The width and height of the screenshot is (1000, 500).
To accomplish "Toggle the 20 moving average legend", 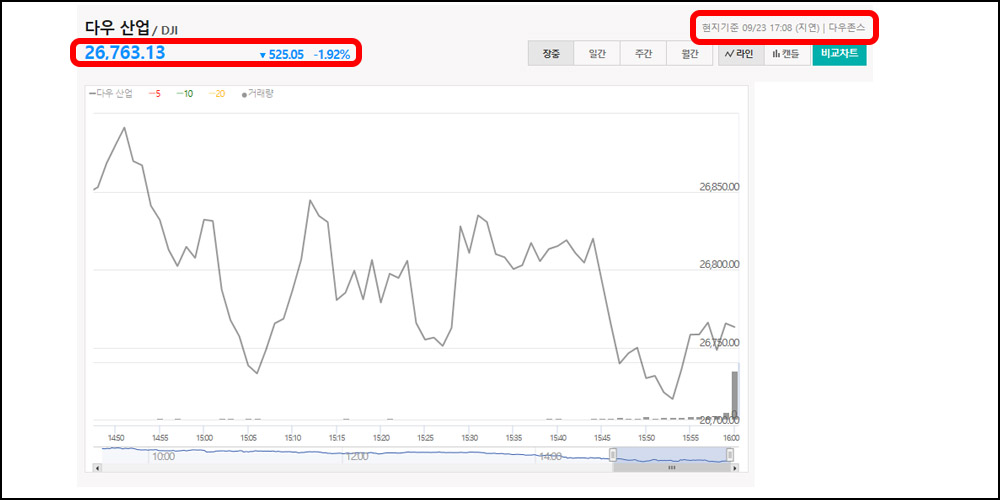I will point(217,94).
